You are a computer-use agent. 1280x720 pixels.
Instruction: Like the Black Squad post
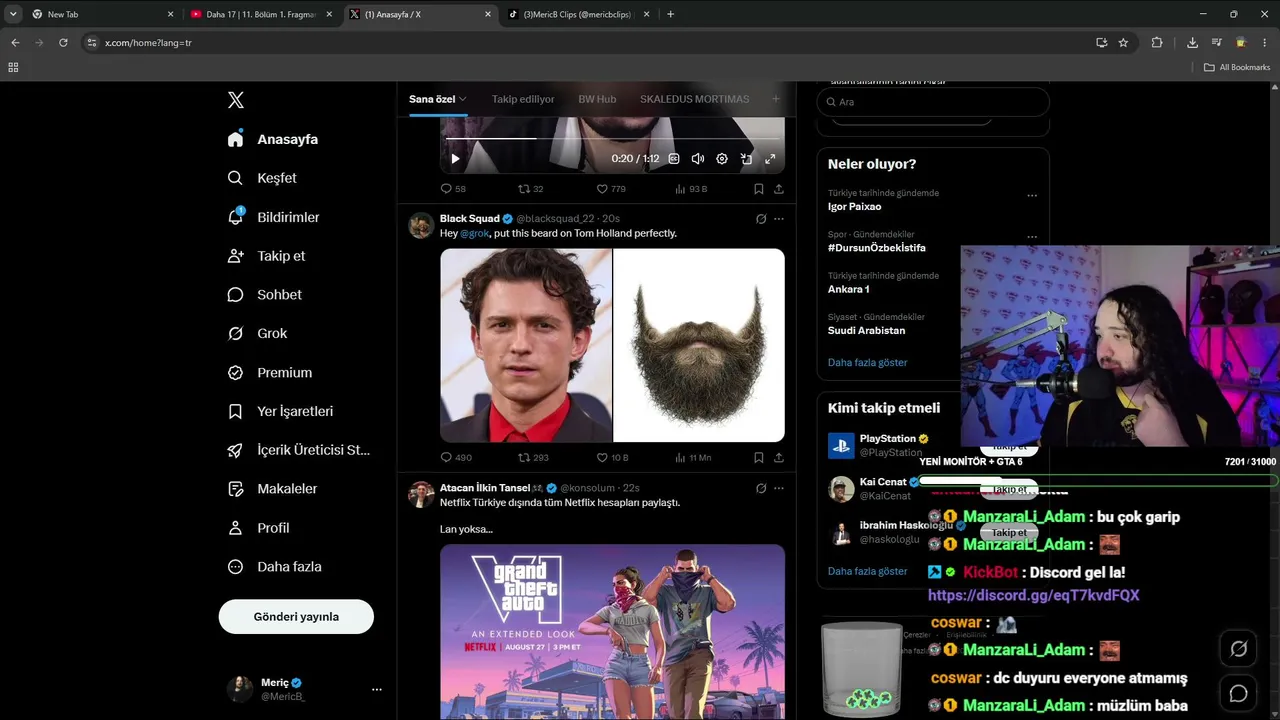(x=612, y=458)
